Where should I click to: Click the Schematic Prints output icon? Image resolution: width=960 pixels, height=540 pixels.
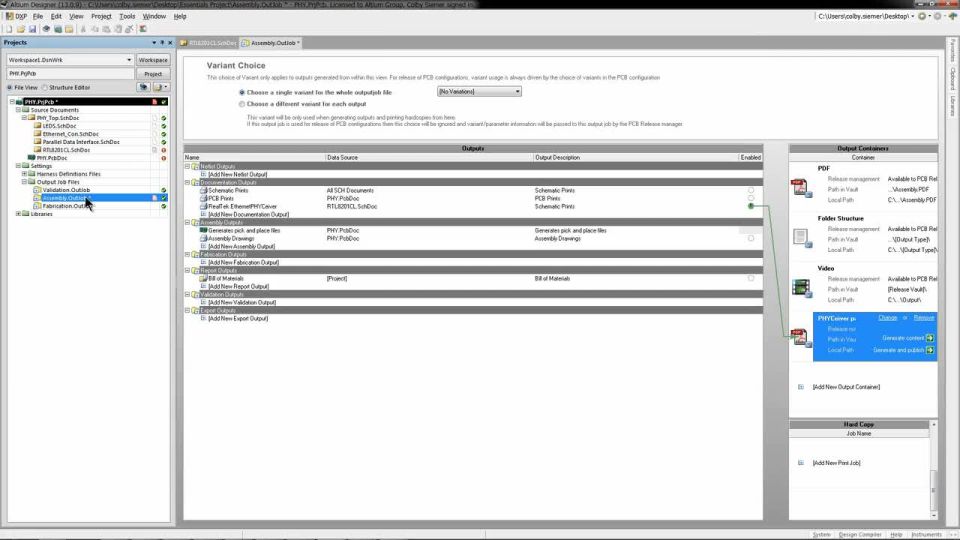pyautogui.click(x=204, y=190)
